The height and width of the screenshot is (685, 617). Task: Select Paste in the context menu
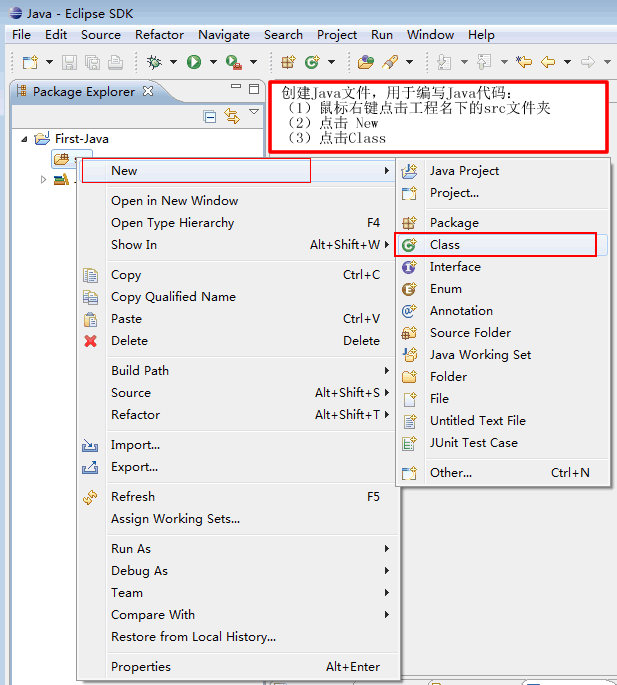coord(238,319)
